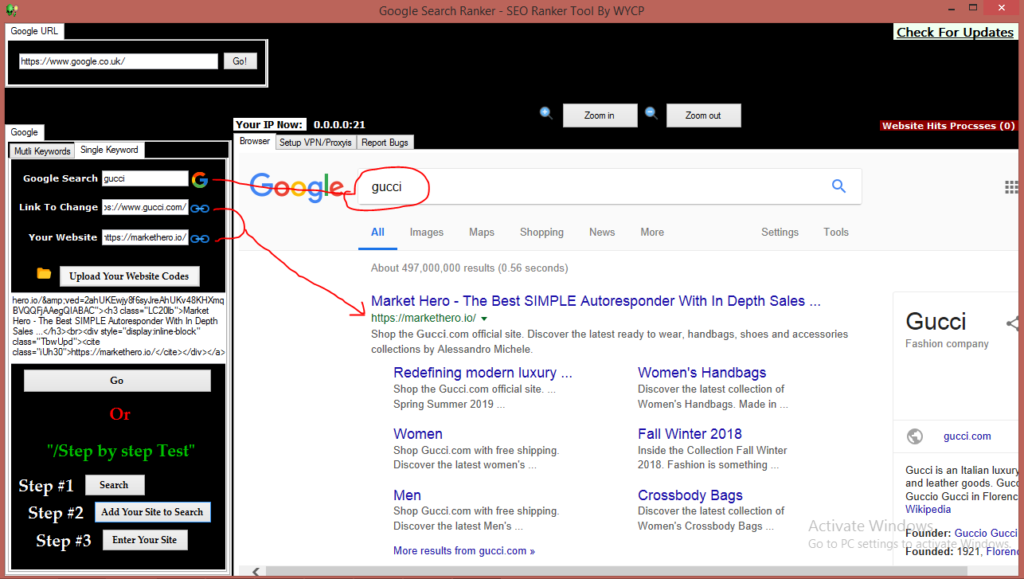Viewport: 1024px width, 579px height.
Task: Select the All search results tab
Action: pos(377,232)
